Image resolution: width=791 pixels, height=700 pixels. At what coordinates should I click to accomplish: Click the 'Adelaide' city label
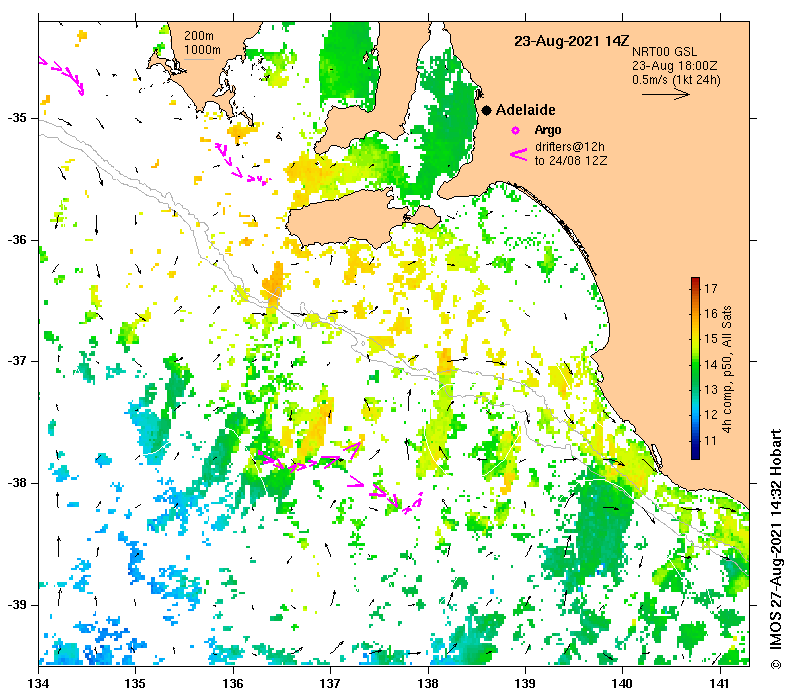point(525,110)
